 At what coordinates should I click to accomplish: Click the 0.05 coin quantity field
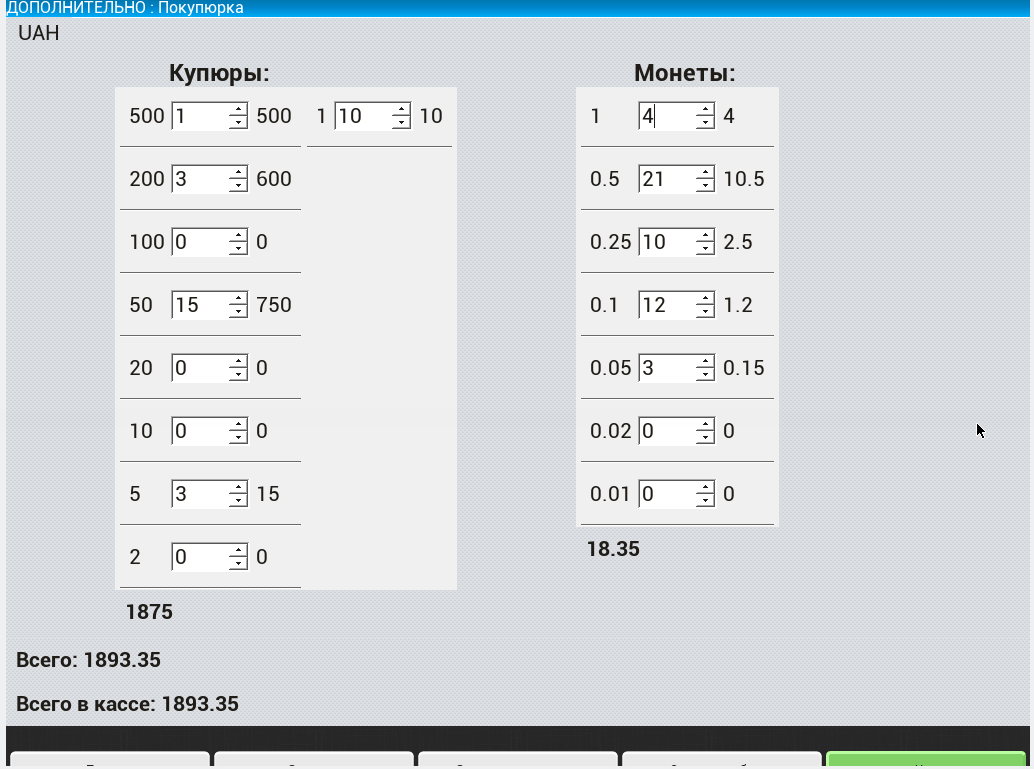tap(667, 368)
